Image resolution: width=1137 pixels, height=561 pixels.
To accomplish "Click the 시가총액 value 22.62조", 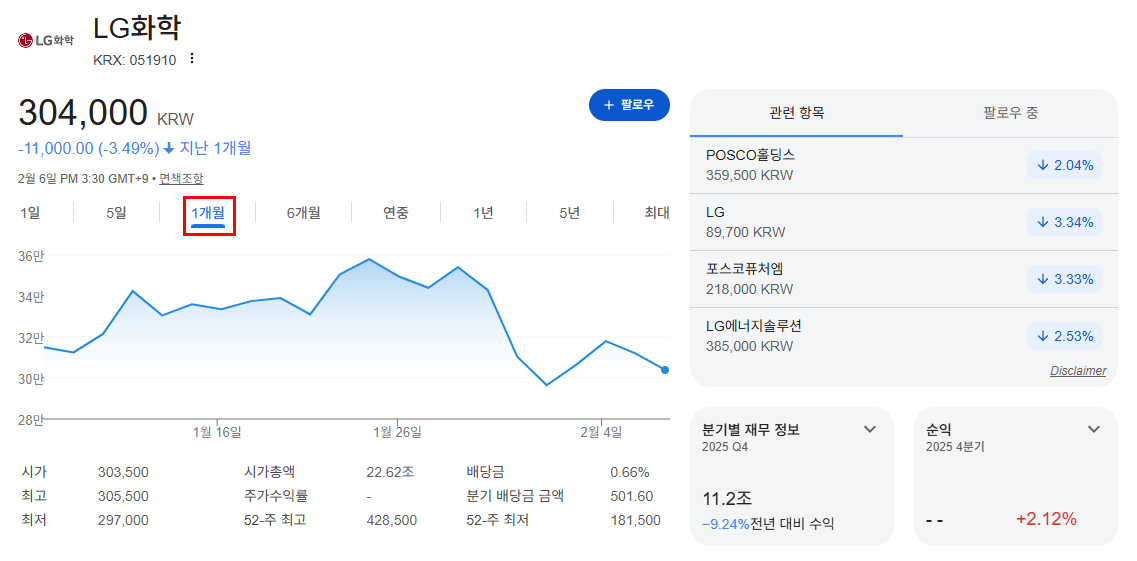I will 390,473.
